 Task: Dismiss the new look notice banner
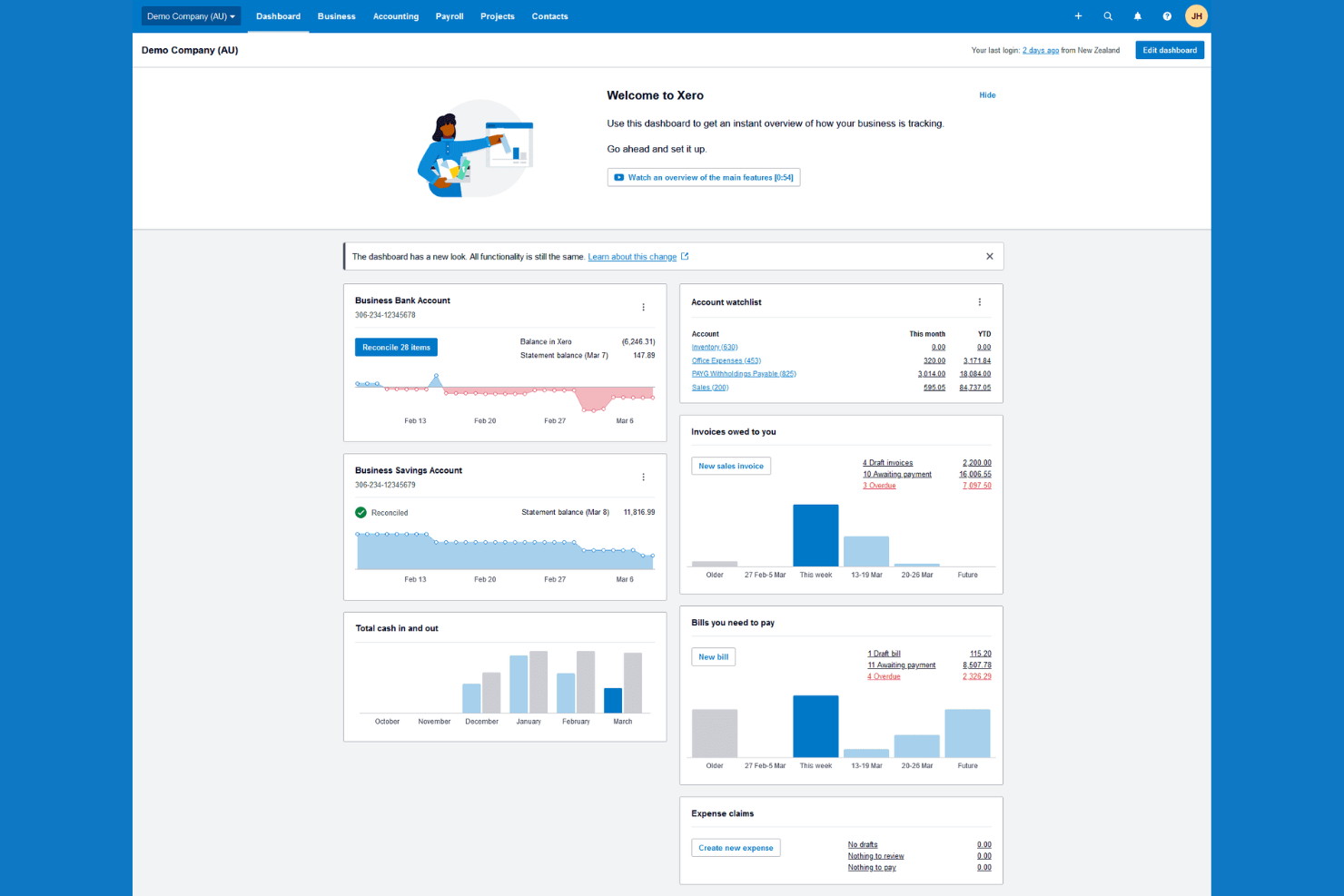(989, 257)
